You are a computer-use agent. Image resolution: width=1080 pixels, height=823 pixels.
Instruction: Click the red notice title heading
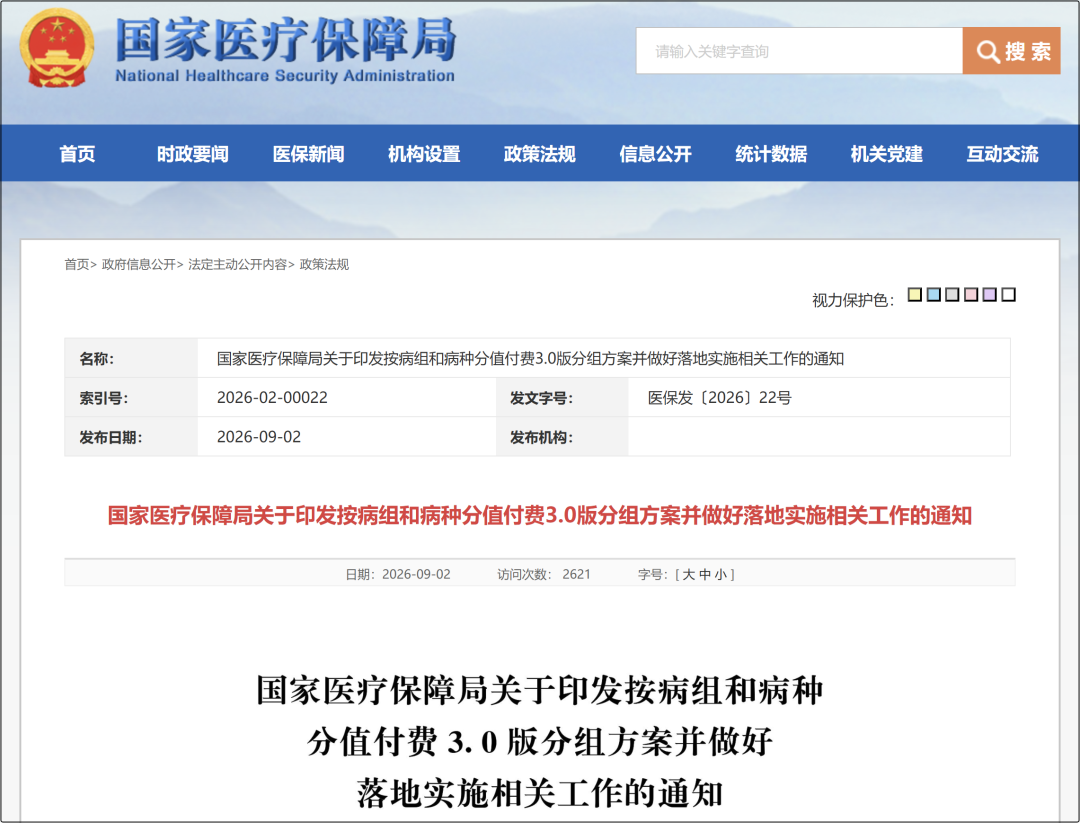[539, 515]
